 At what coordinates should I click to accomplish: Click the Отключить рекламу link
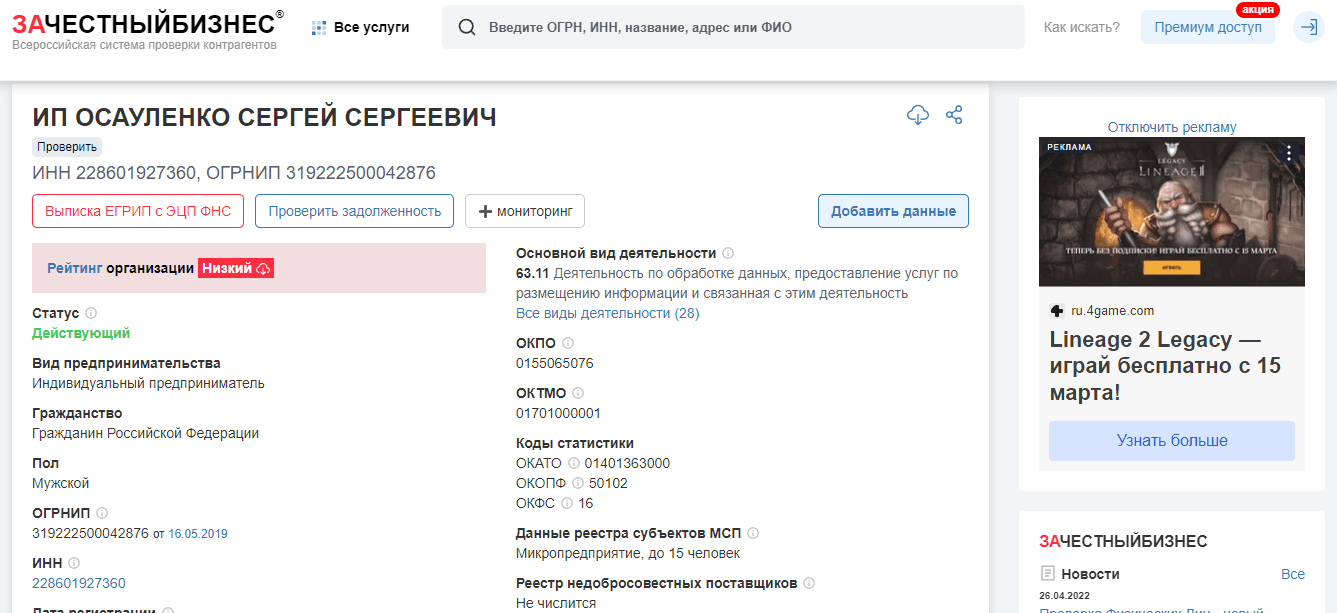coord(1172,125)
